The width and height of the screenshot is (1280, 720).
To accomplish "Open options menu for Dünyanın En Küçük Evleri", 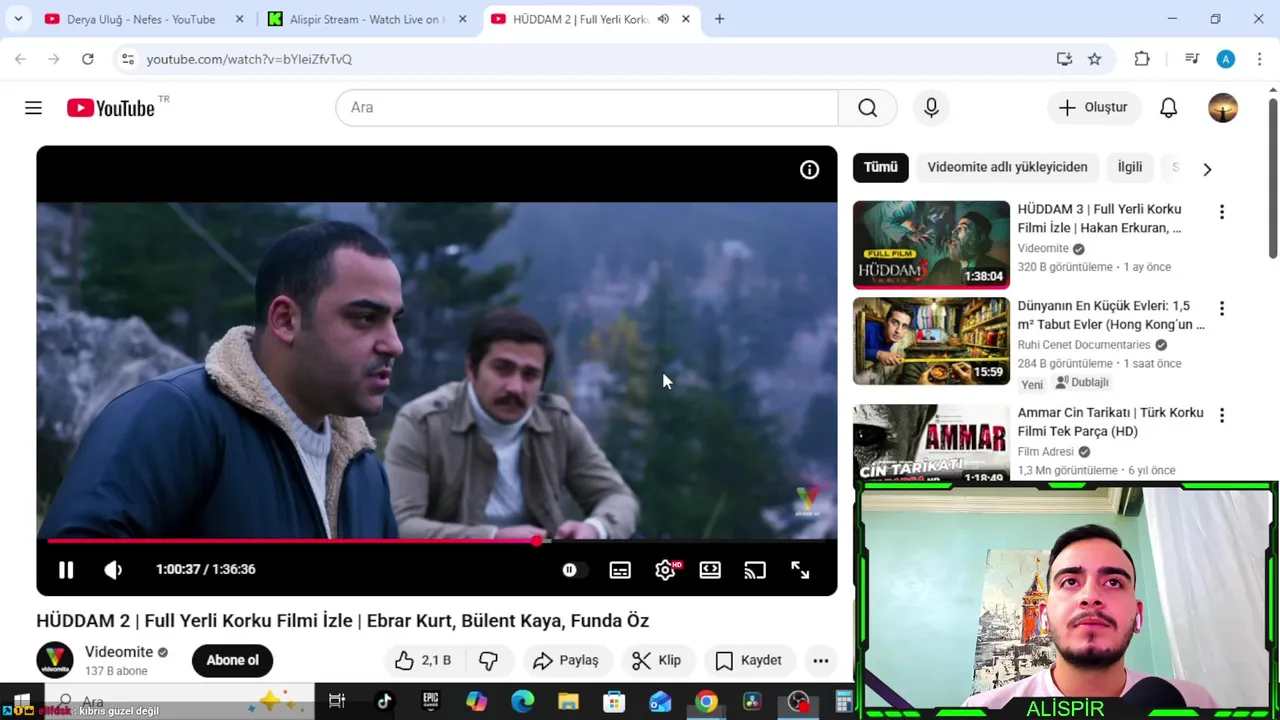I will [1221, 308].
